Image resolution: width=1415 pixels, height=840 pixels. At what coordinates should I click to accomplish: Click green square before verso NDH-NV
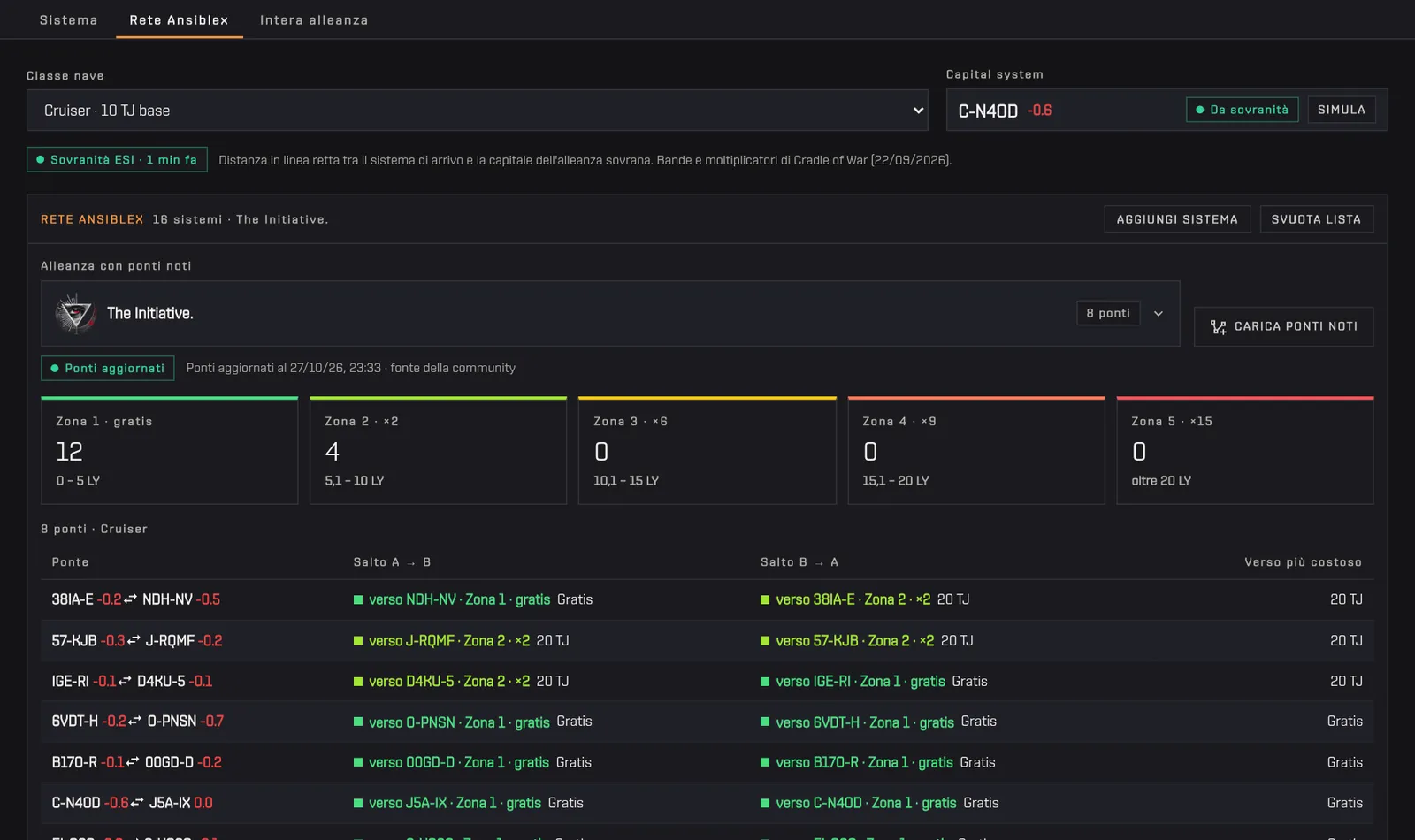[x=358, y=599]
